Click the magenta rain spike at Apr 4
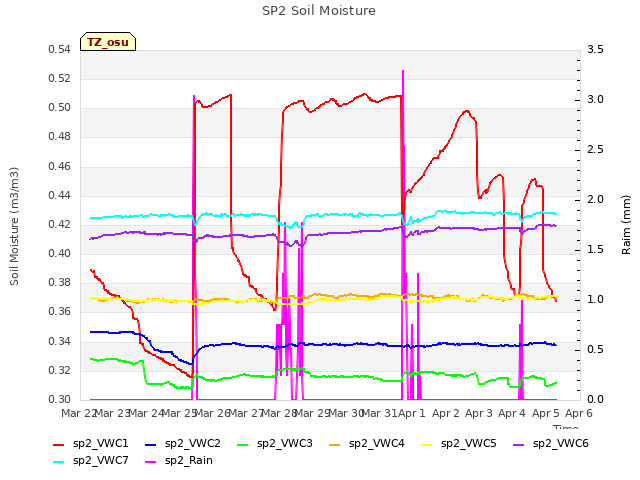 pos(521,351)
